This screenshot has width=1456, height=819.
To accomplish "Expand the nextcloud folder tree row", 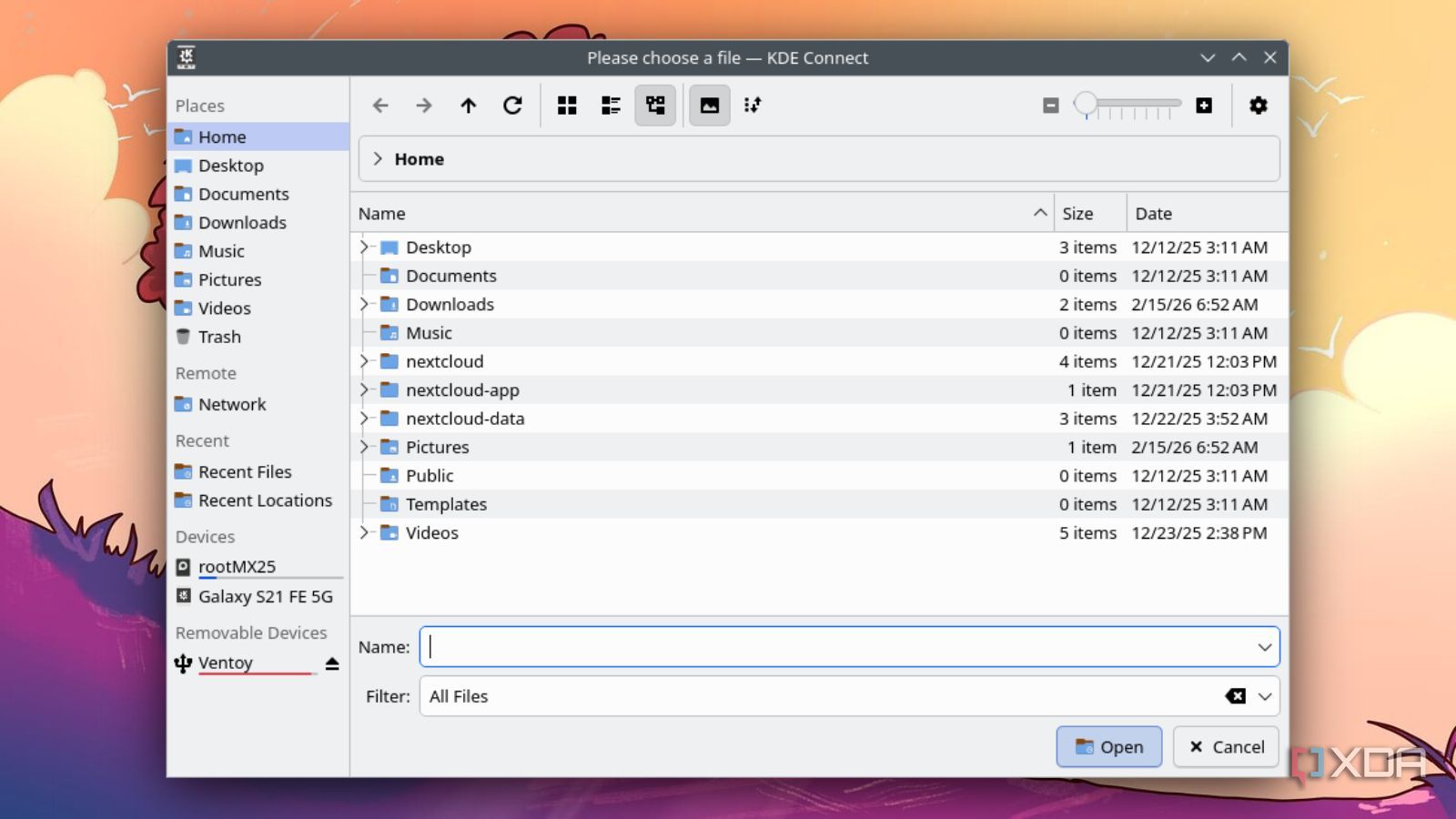I will (x=365, y=361).
